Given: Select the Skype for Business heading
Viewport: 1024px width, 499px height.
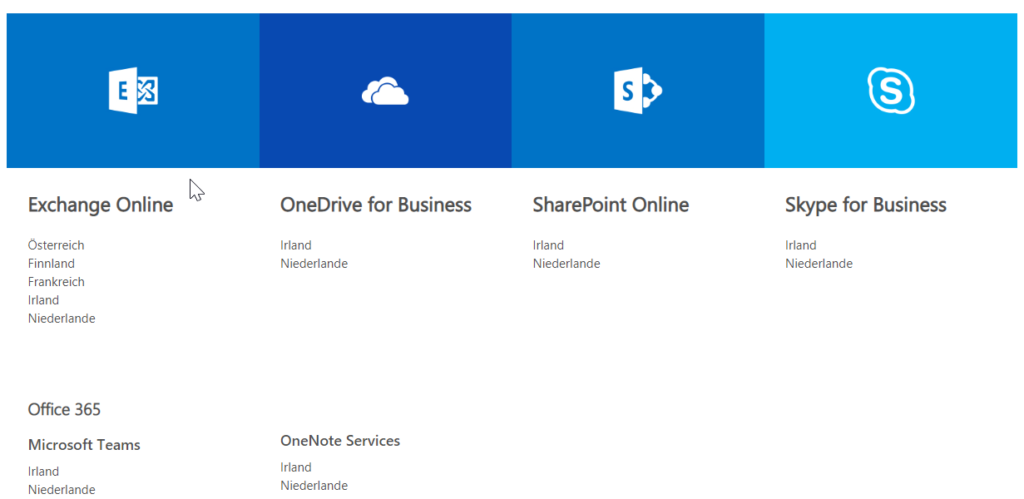Looking at the screenshot, I should 865,205.
